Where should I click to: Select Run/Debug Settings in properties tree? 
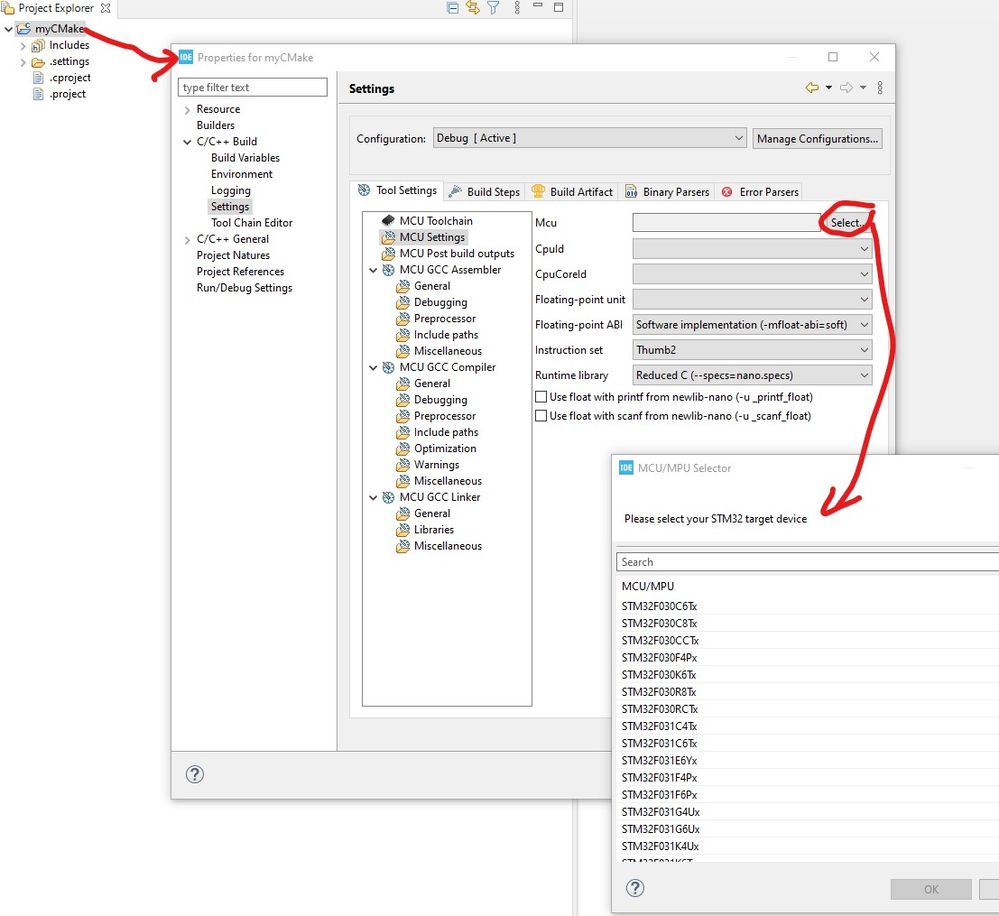coord(245,288)
